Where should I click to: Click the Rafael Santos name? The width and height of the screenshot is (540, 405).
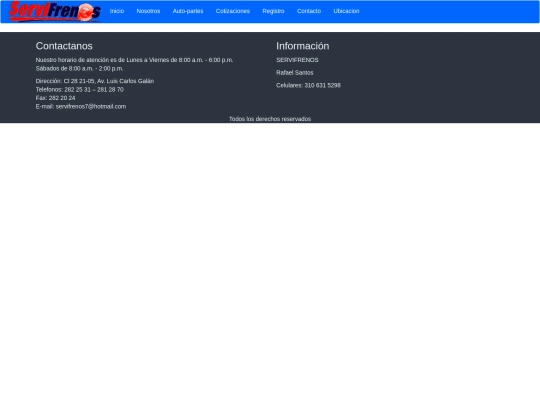[294, 73]
